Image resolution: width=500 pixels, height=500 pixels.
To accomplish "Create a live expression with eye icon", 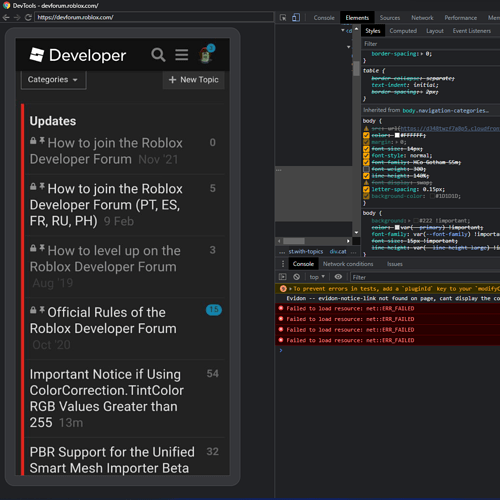I will click(x=338, y=277).
